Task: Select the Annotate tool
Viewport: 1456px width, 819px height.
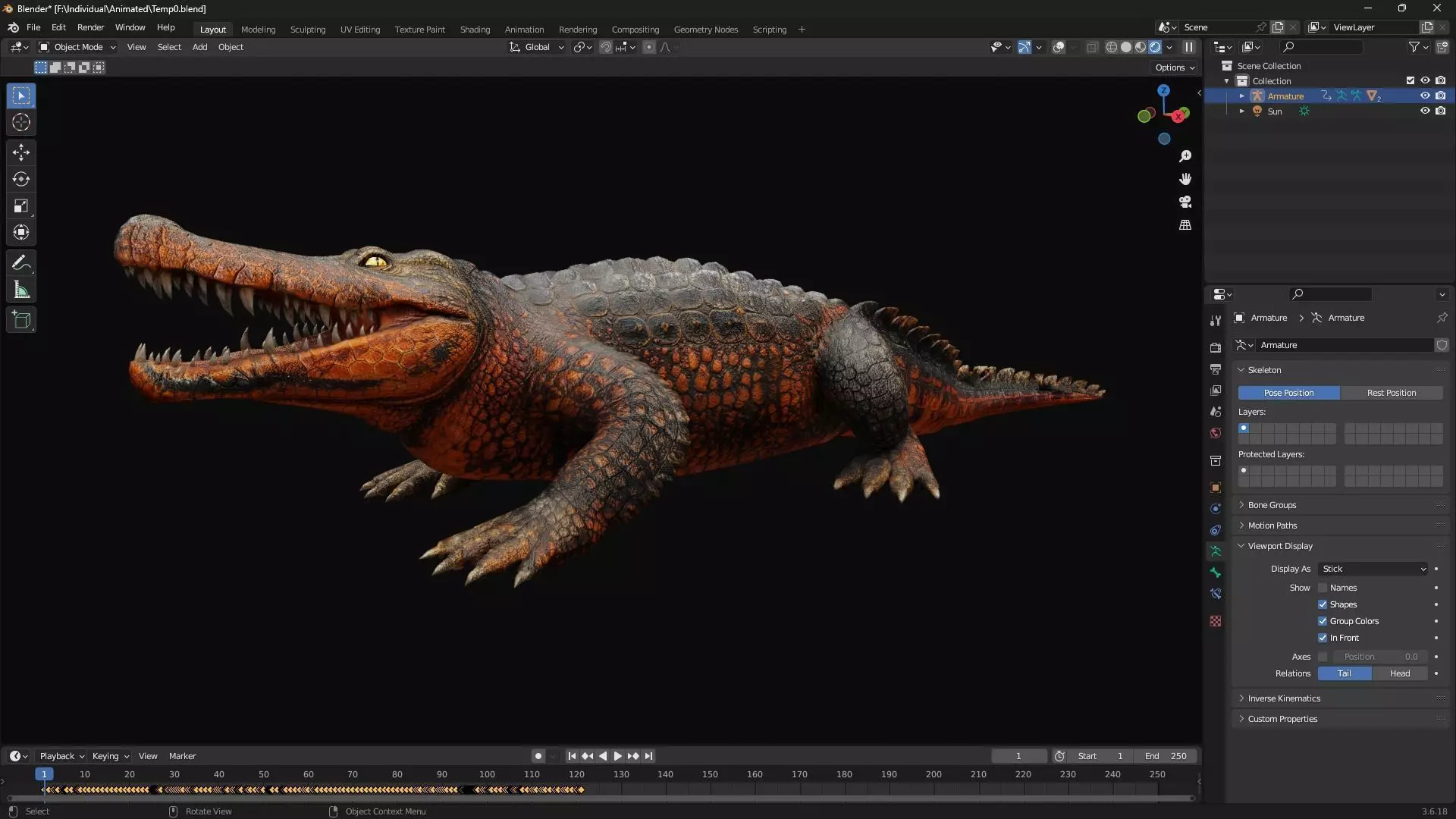Action: [21, 263]
